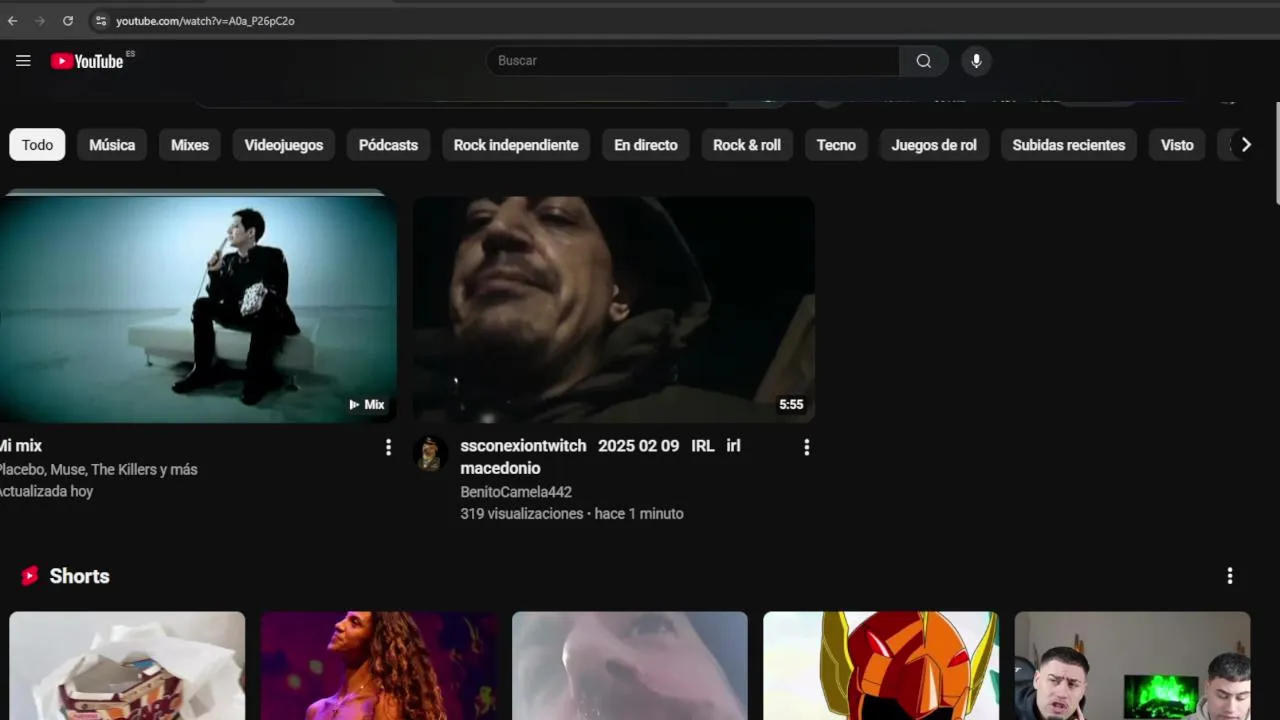Open the BenitoCamela442 channel name link

[x=516, y=492]
